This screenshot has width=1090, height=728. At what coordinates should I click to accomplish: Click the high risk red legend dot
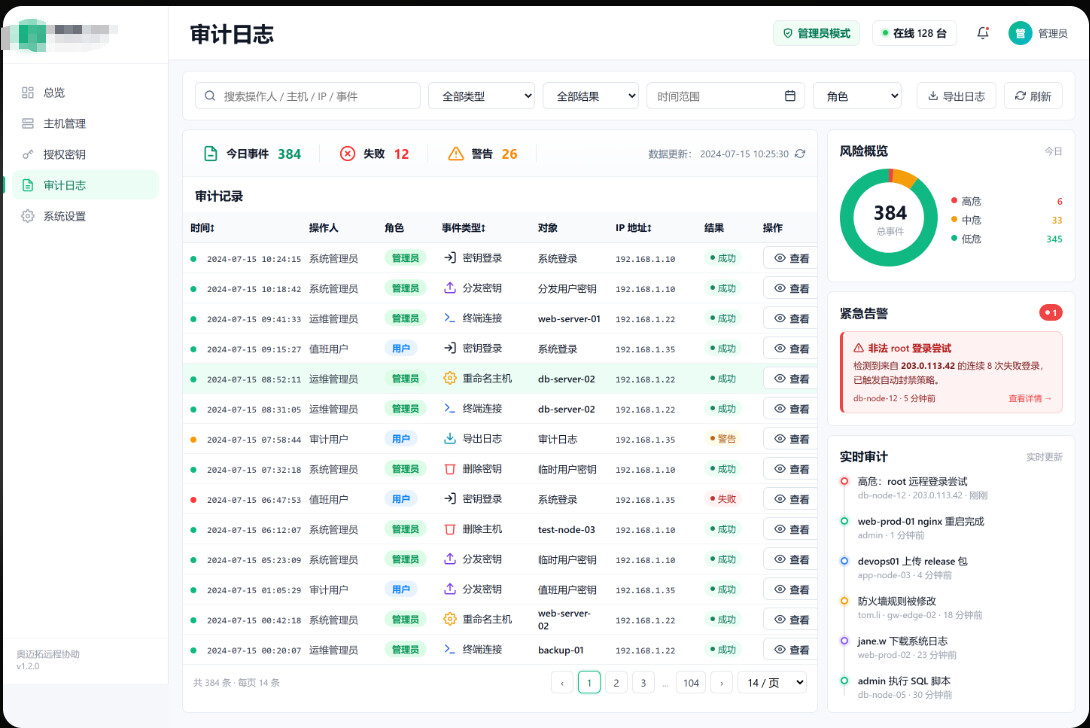point(954,200)
